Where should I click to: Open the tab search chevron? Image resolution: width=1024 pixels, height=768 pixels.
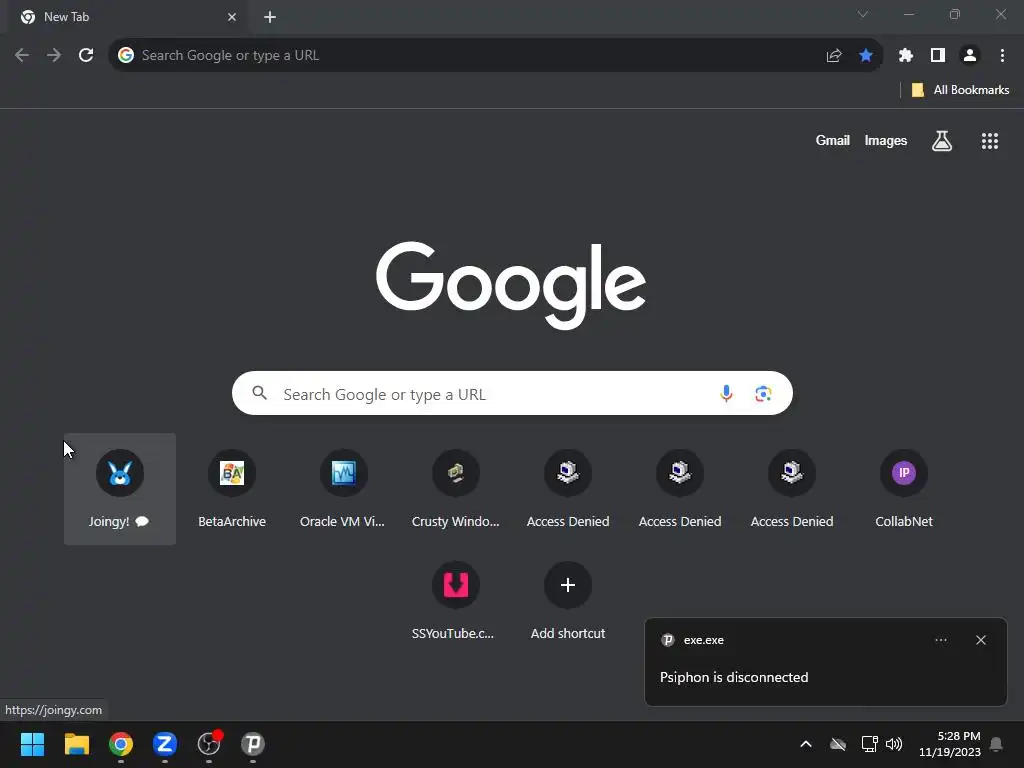tap(863, 14)
